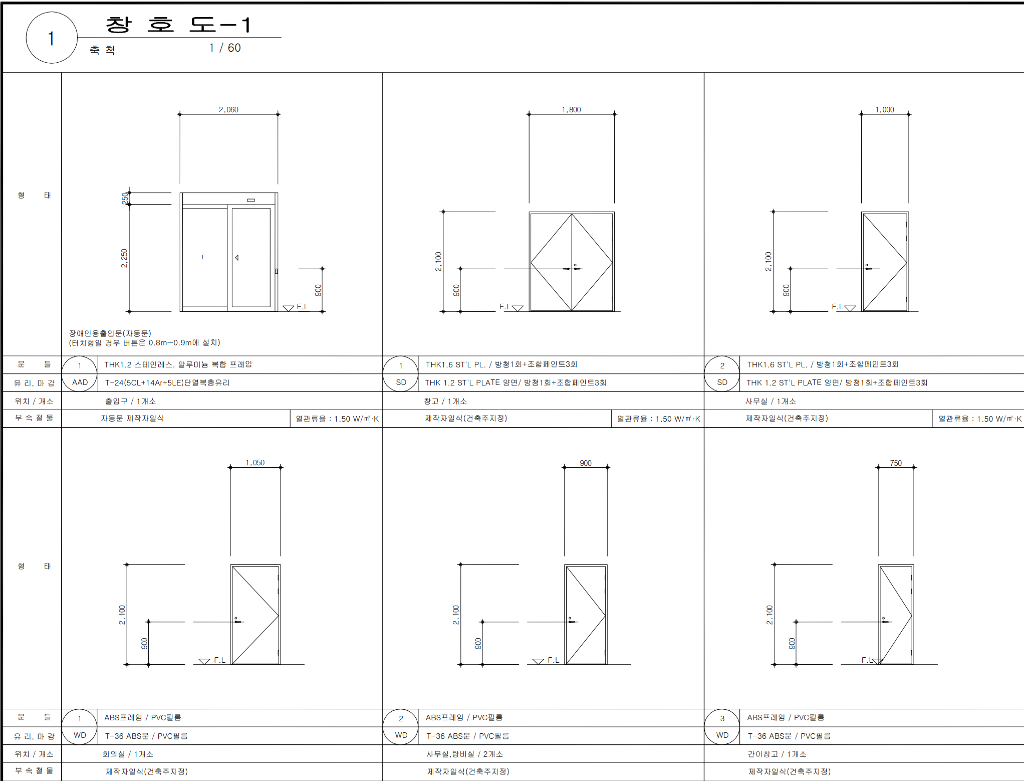Select the SD tag numbered 2
Screen dimensions: 1024x781
(722, 373)
